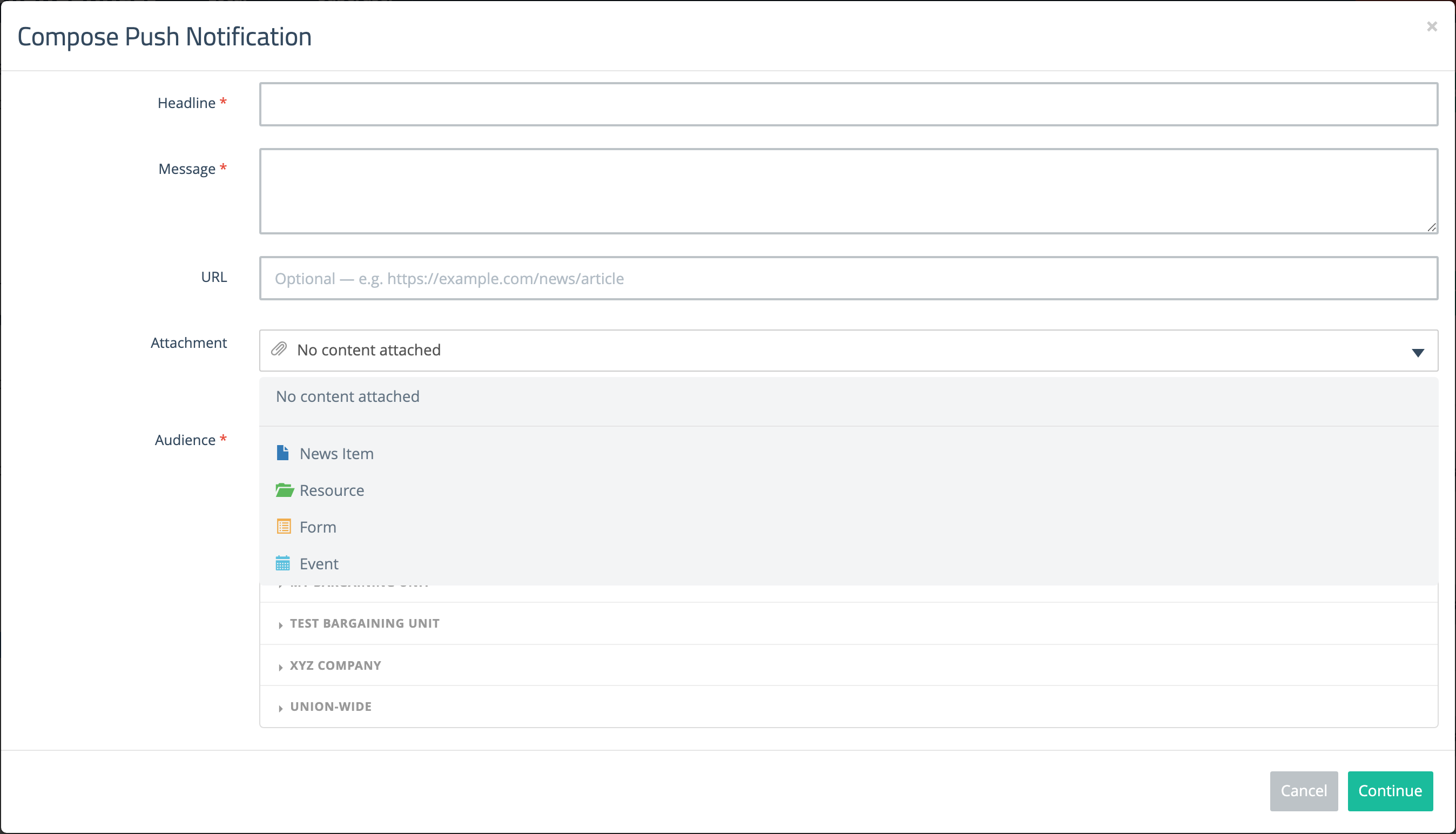Close the Compose Push Notification dialog
1456x834 pixels.
[x=1432, y=26]
